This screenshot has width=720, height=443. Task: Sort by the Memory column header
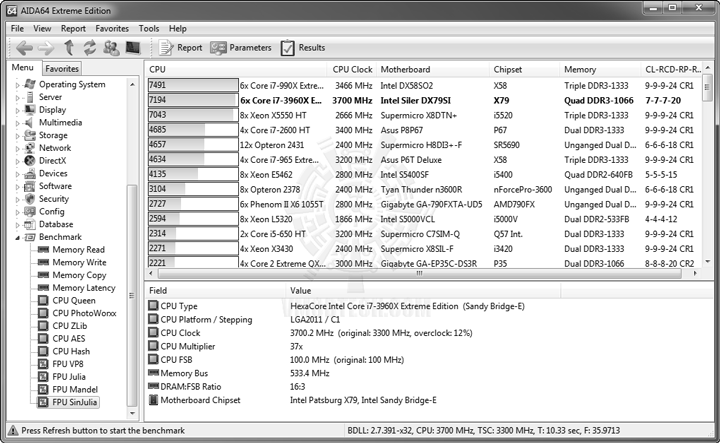[x=600, y=69]
